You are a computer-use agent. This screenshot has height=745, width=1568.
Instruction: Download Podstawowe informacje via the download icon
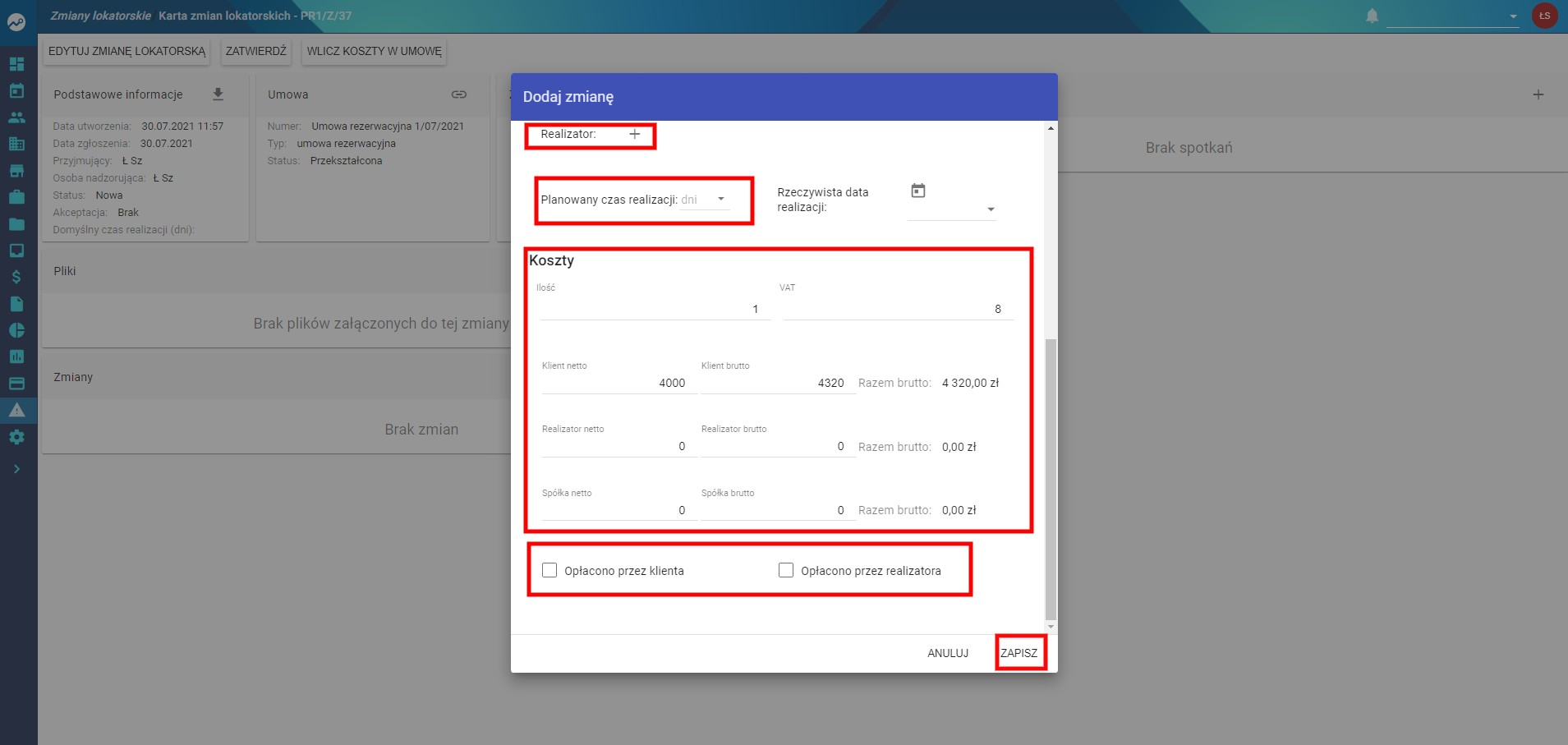pos(218,94)
